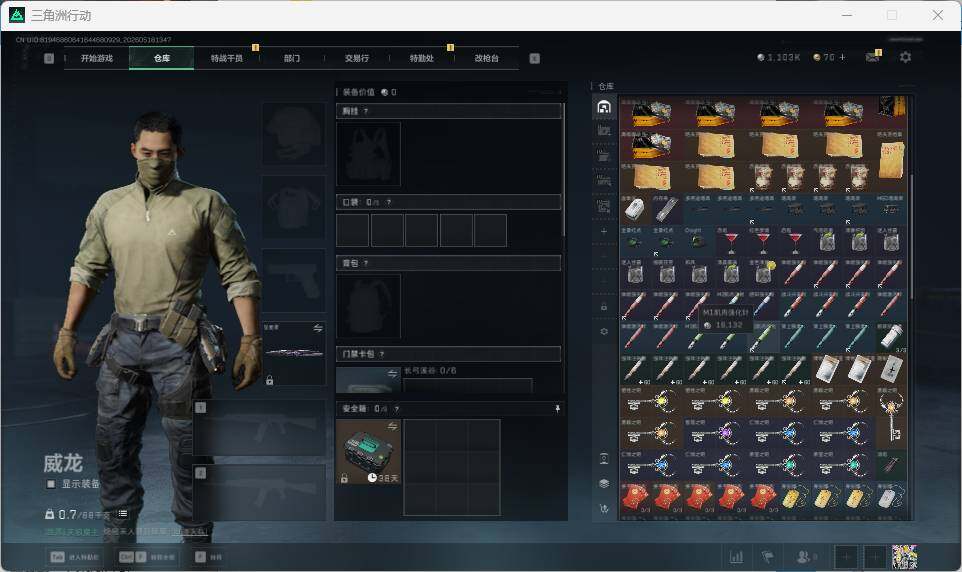Switch to the 改枪台 tab

487,58
